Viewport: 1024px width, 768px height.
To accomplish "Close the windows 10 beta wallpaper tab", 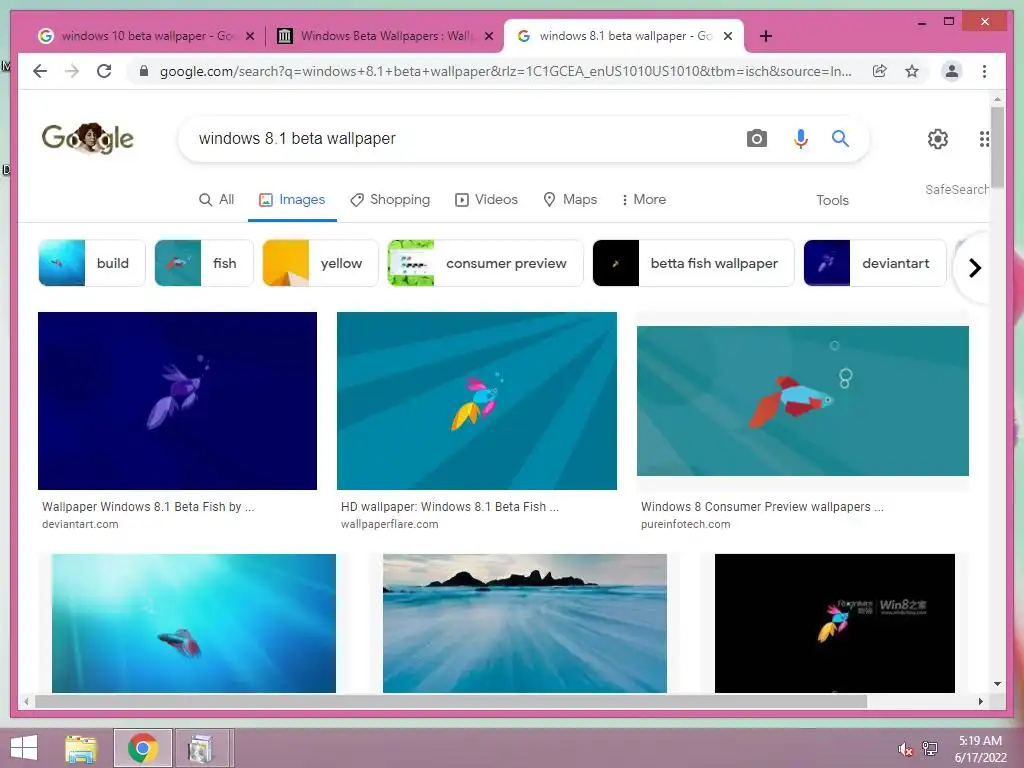I will click(x=249, y=36).
